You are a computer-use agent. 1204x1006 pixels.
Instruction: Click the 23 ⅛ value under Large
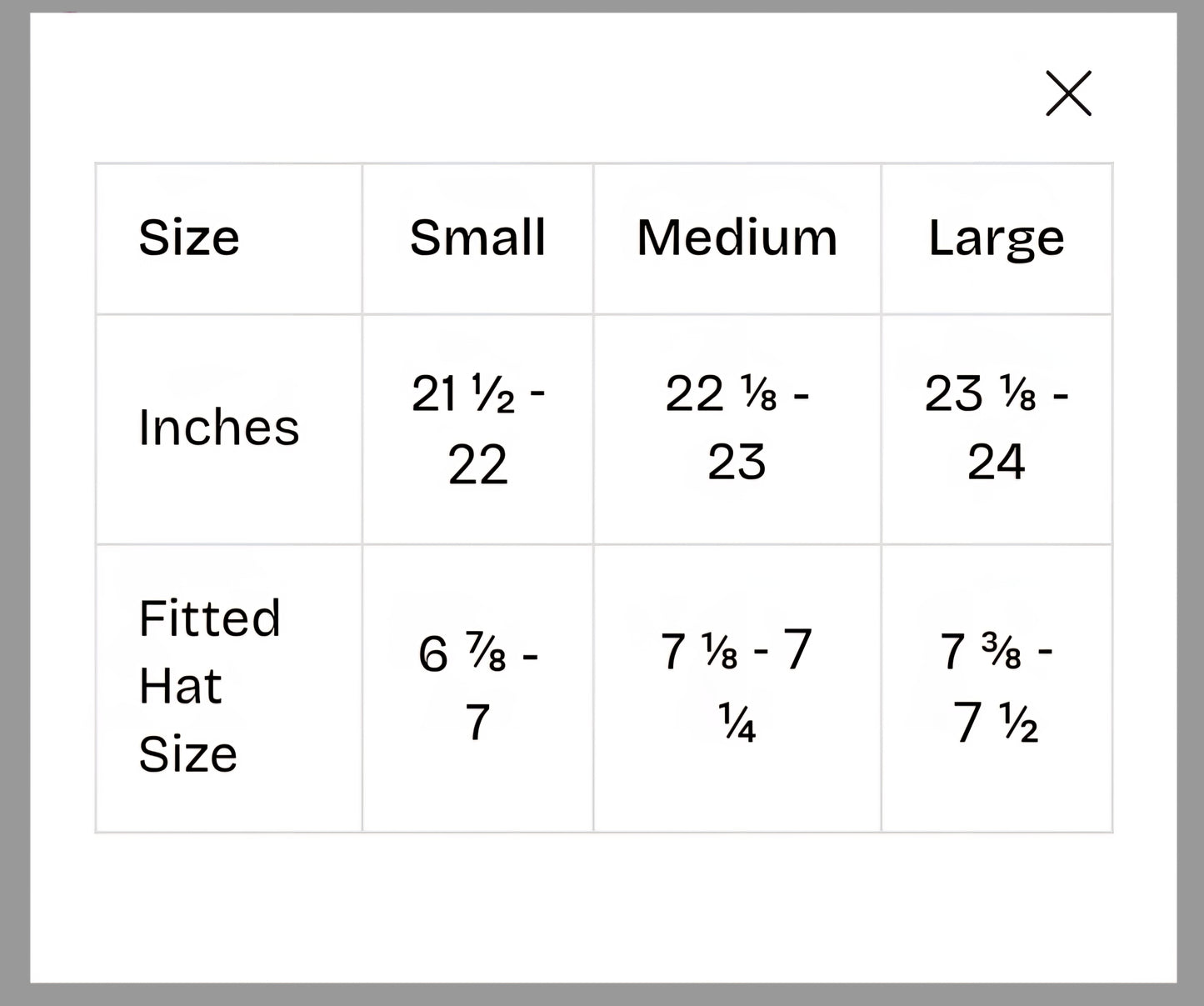980,394
